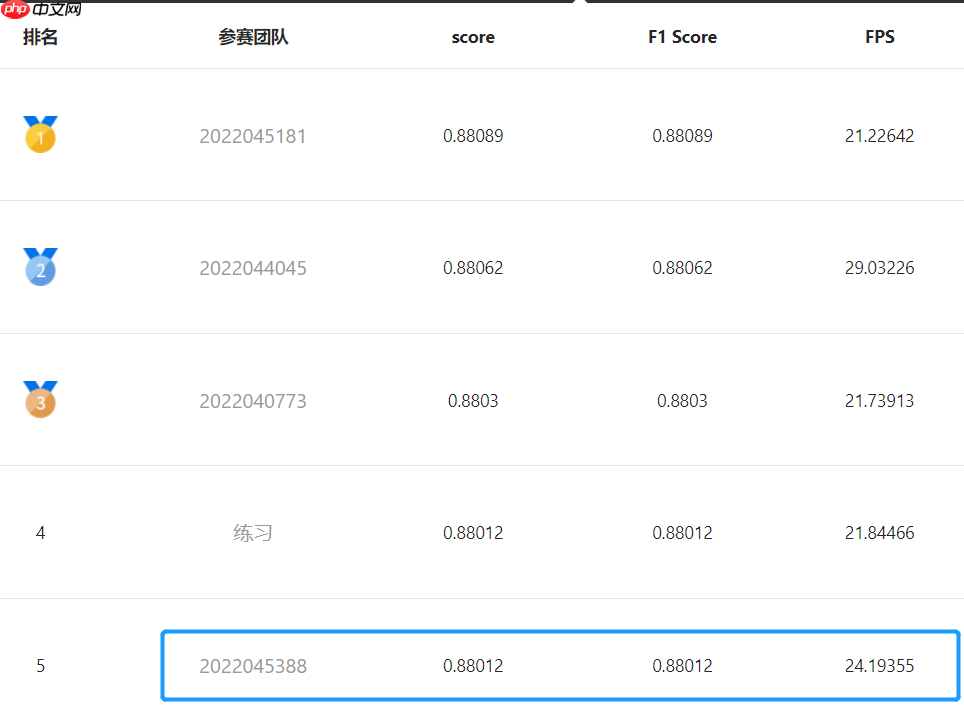Screen dimensions: 964x727
Task: Click the 排名 column header
Action: 40,37
